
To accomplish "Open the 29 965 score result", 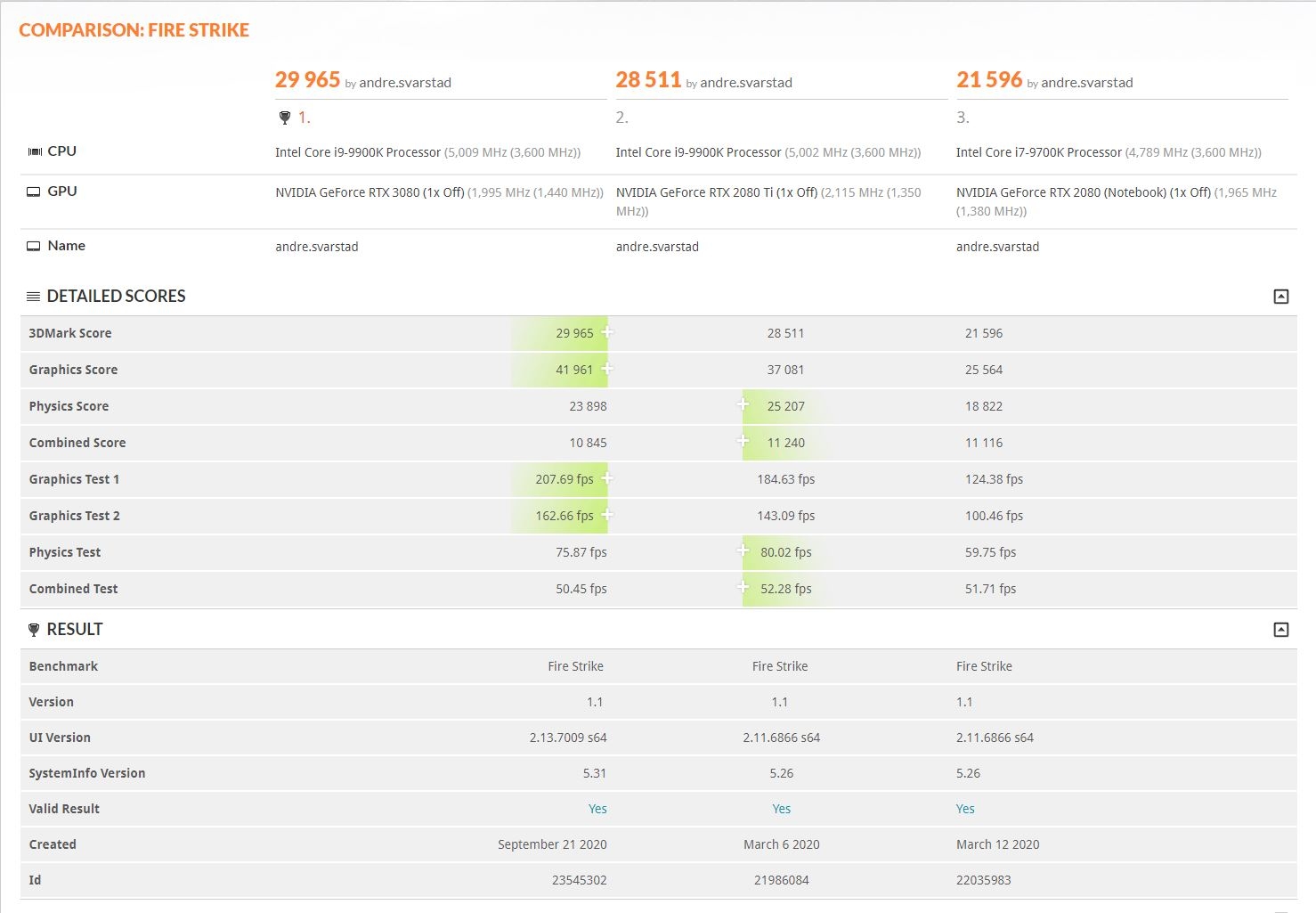I will click(307, 79).
